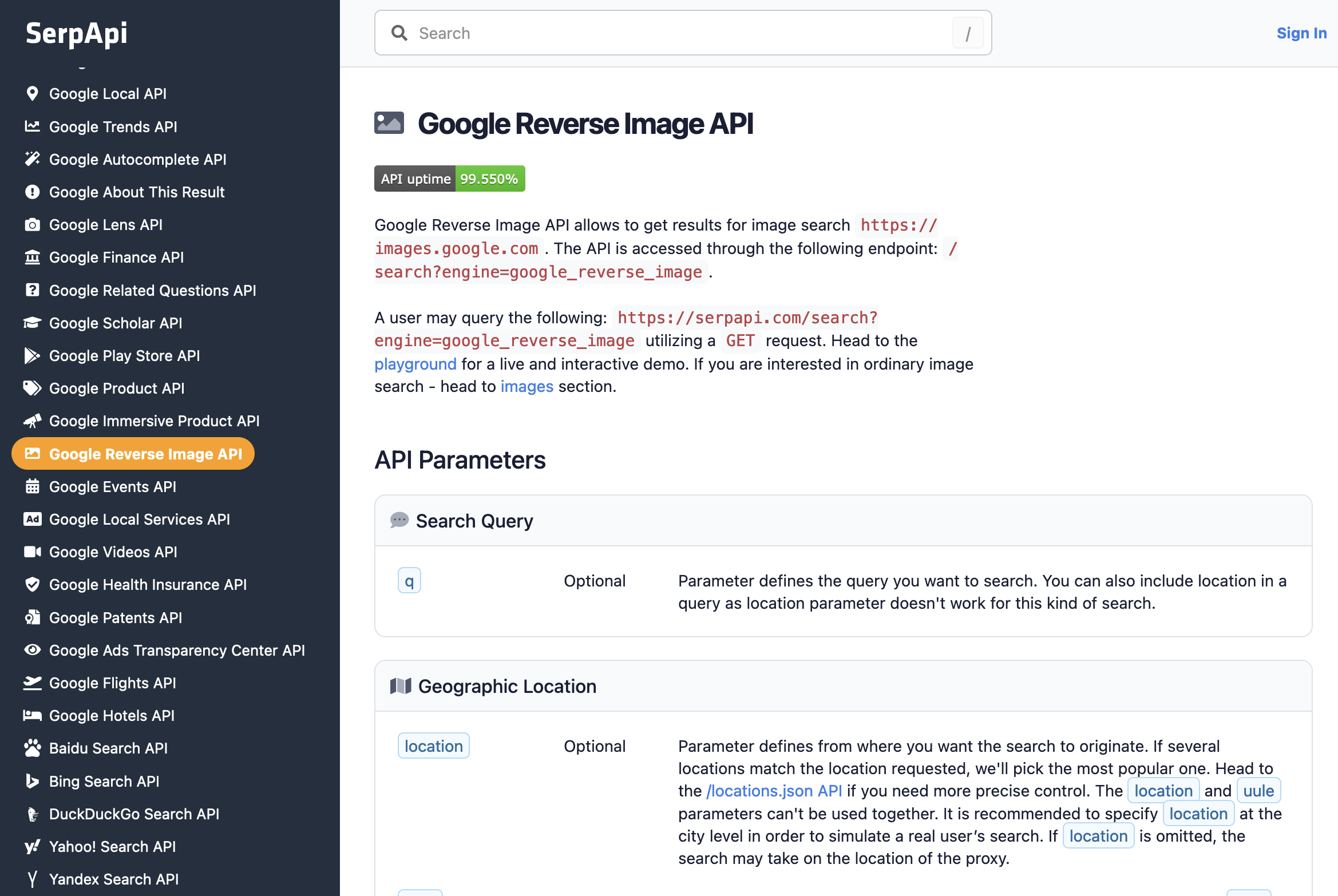Go to DuckDuckGo Search API docs
This screenshot has height=896, width=1338.
tap(134, 814)
